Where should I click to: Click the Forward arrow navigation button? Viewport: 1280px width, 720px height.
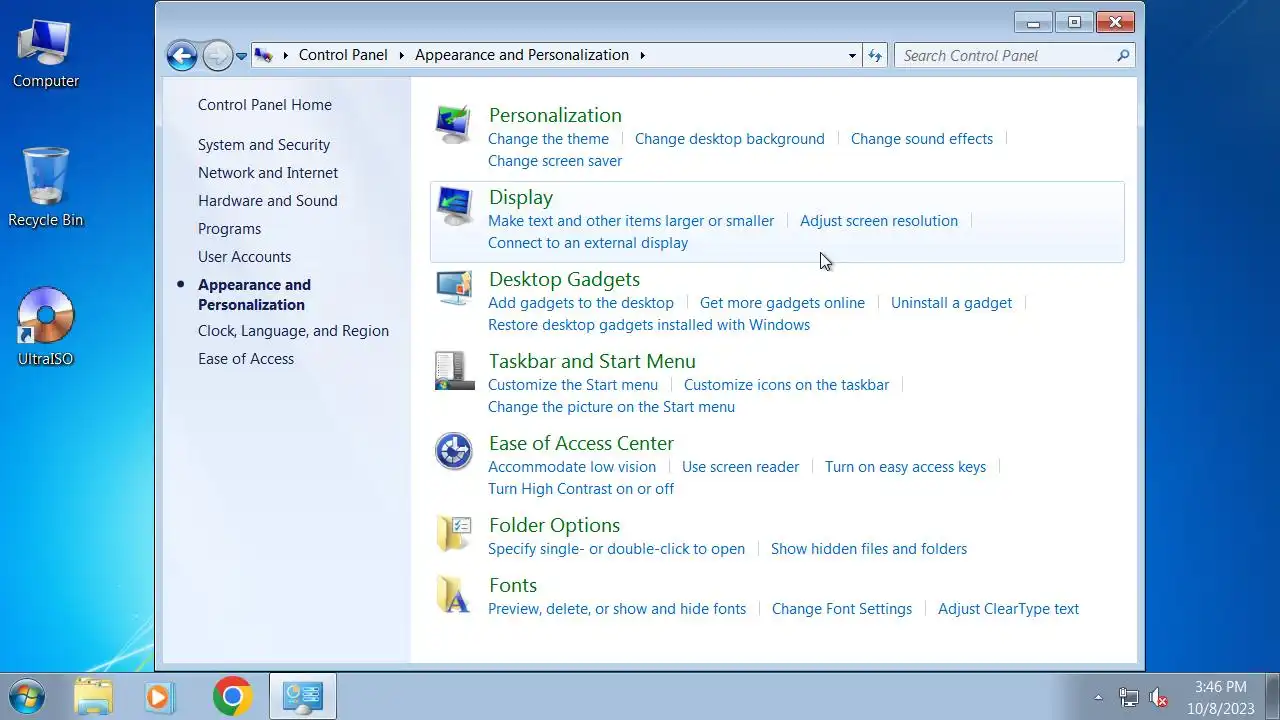tap(216, 56)
